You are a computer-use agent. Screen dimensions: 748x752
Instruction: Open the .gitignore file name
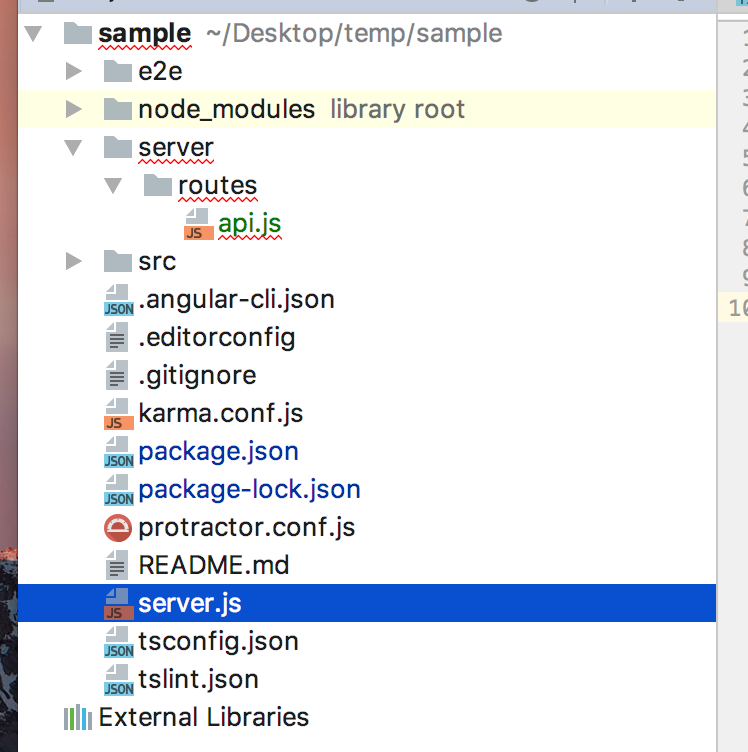[198, 376]
